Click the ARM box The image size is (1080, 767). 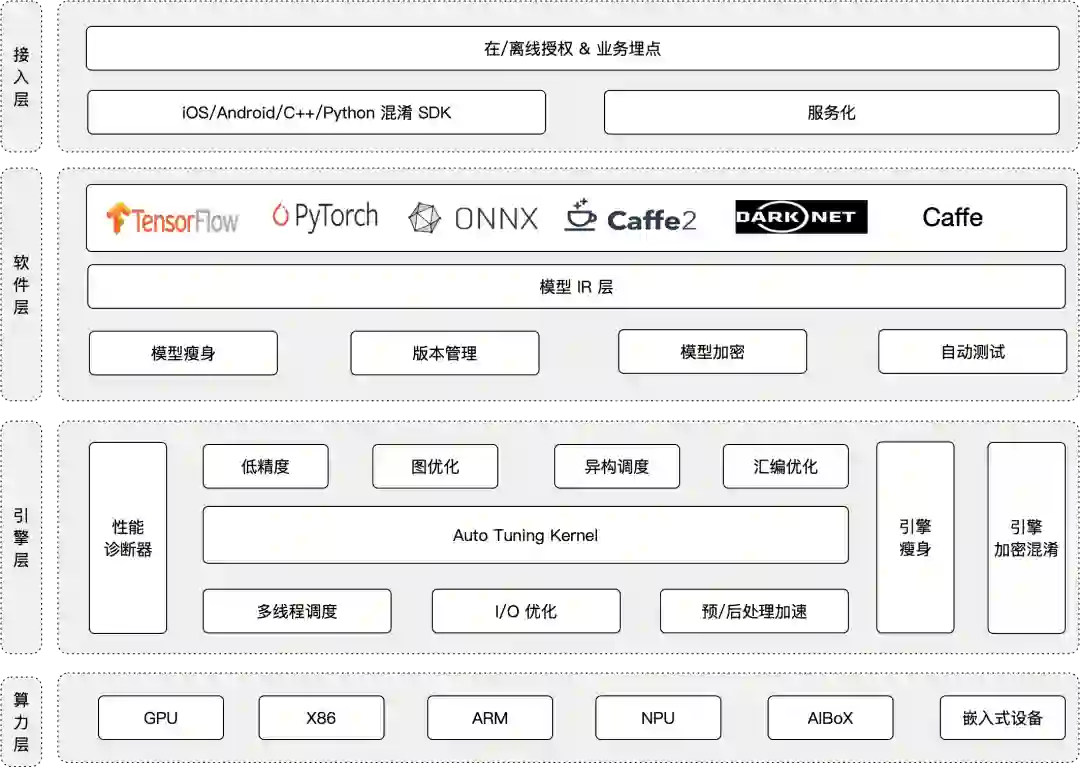(490, 717)
